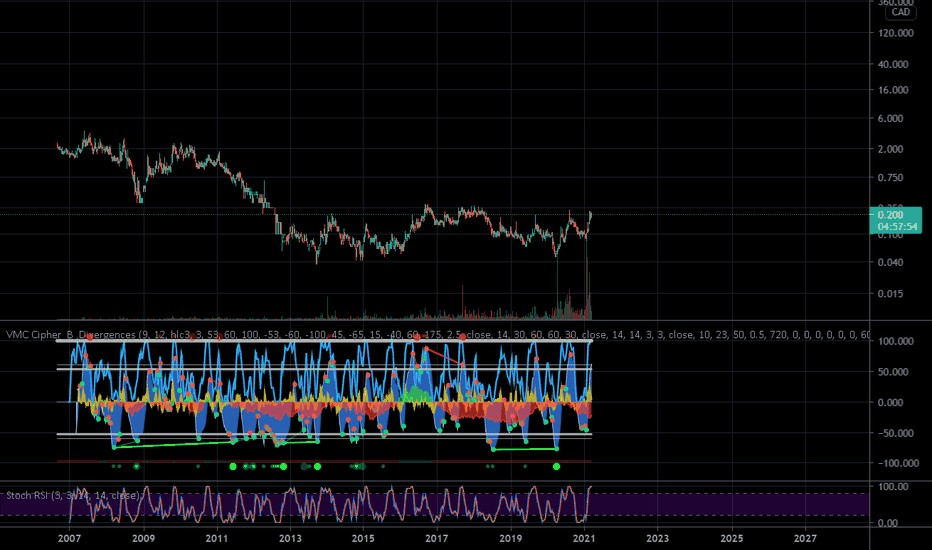Click the 2019 label on the time axis
This screenshot has height=550, width=932.
(x=511, y=538)
